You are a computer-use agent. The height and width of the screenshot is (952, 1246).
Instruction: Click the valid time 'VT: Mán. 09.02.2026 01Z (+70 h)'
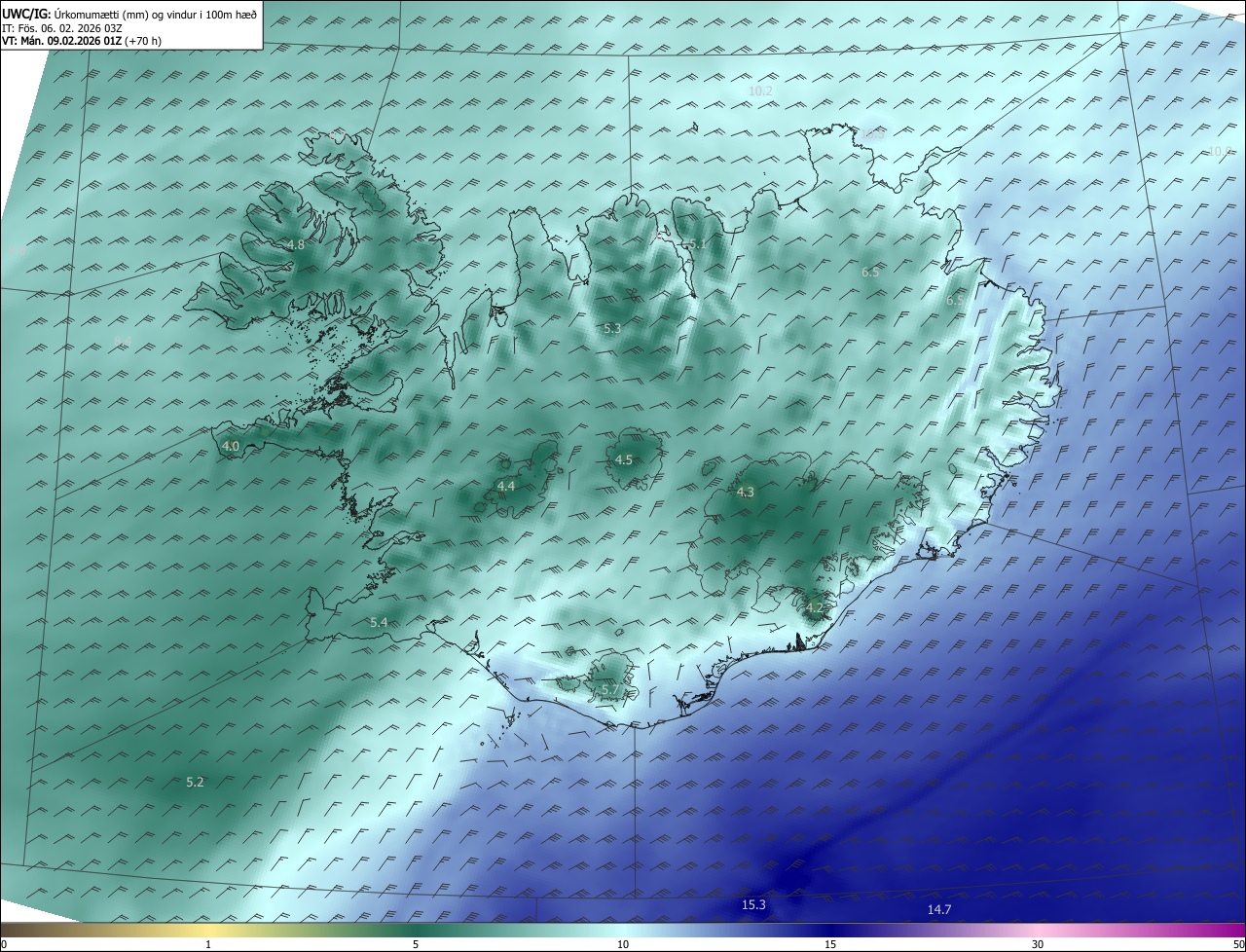82,41
